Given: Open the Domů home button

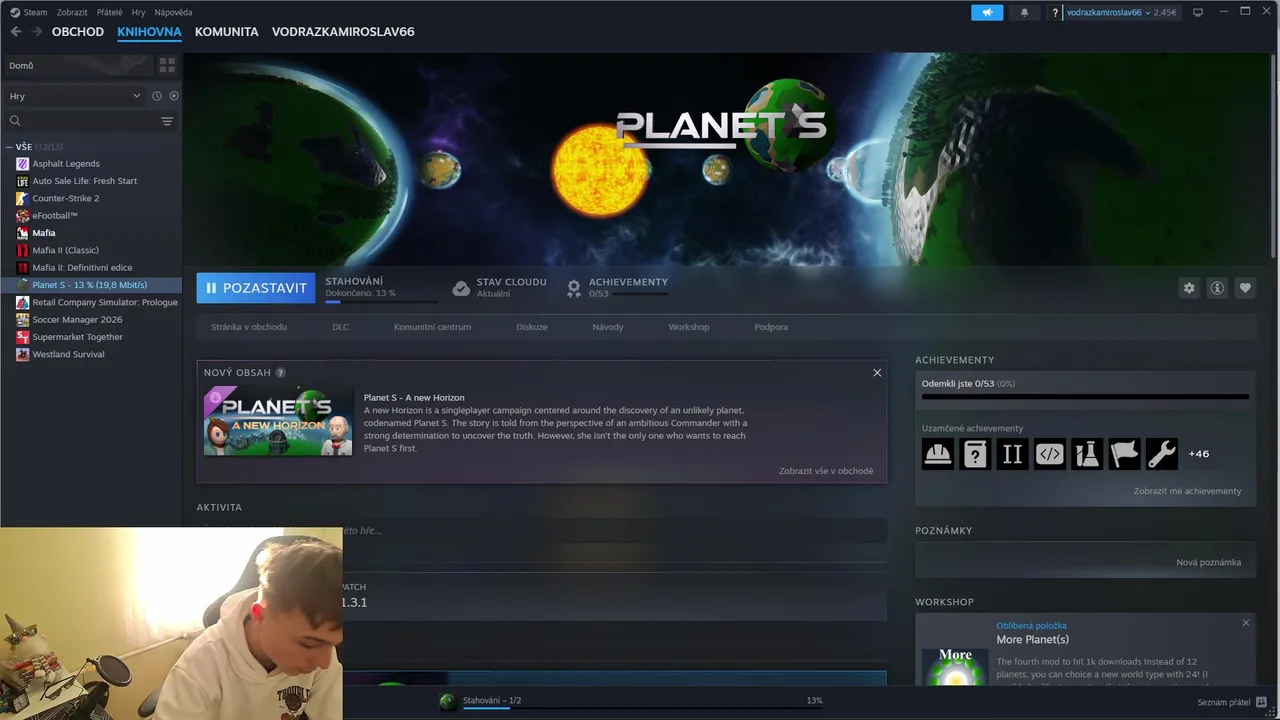Looking at the screenshot, I should [x=78, y=65].
